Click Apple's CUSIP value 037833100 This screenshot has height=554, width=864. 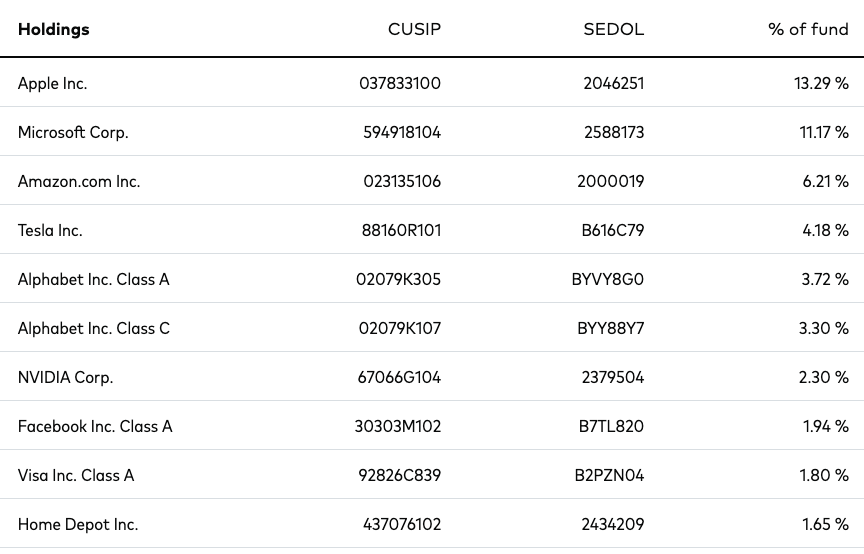(x=400, y=83)
